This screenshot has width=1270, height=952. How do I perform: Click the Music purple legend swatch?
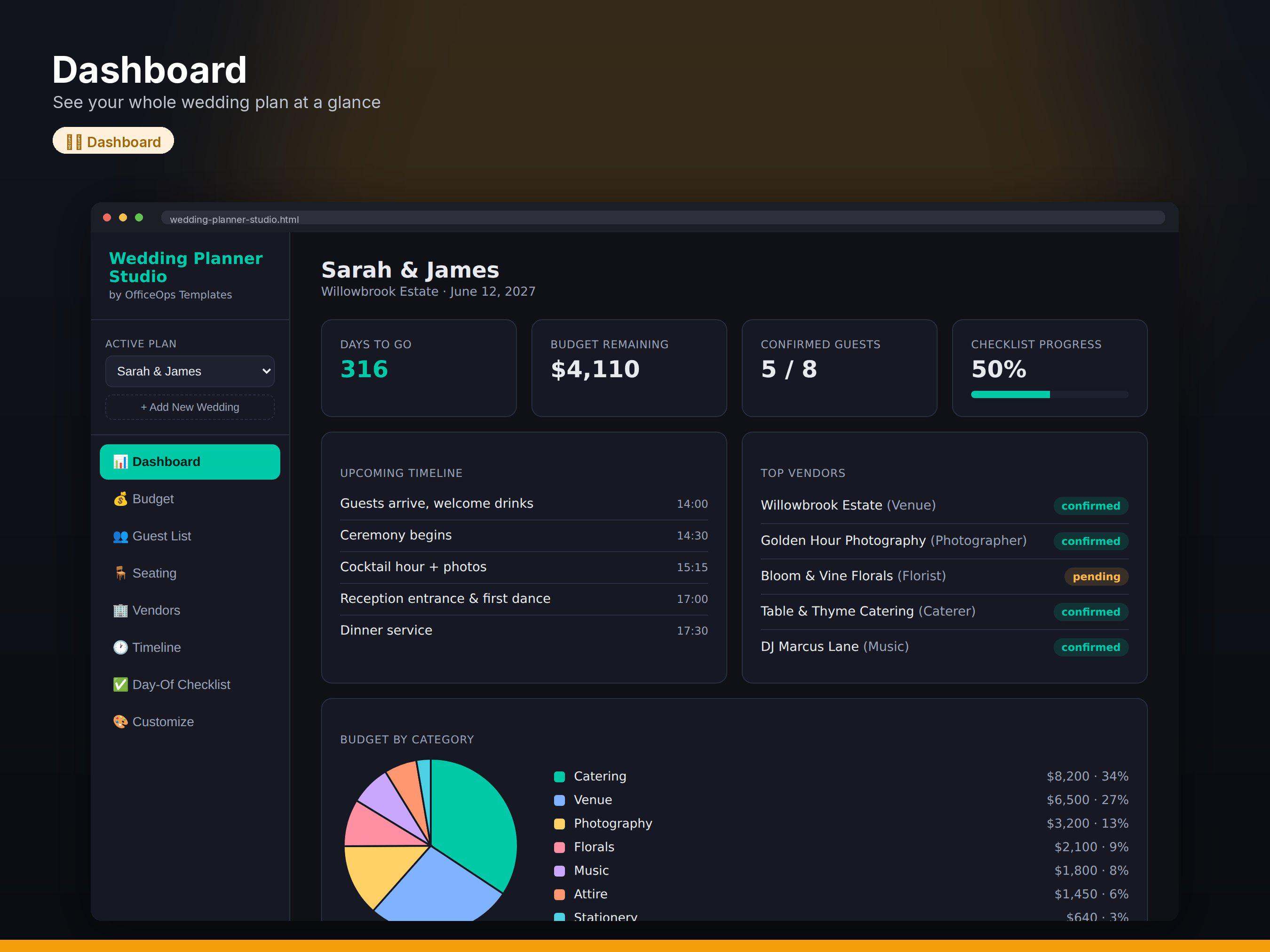pos(559,871)
